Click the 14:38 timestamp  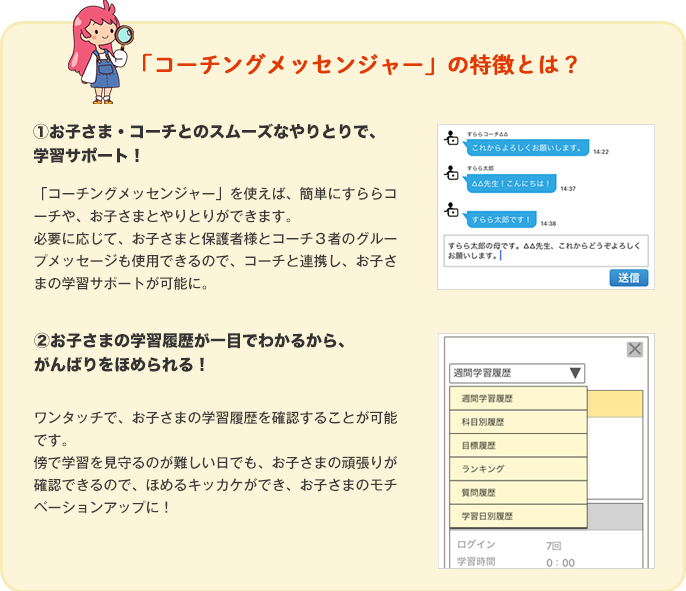(x=548, y=224)
